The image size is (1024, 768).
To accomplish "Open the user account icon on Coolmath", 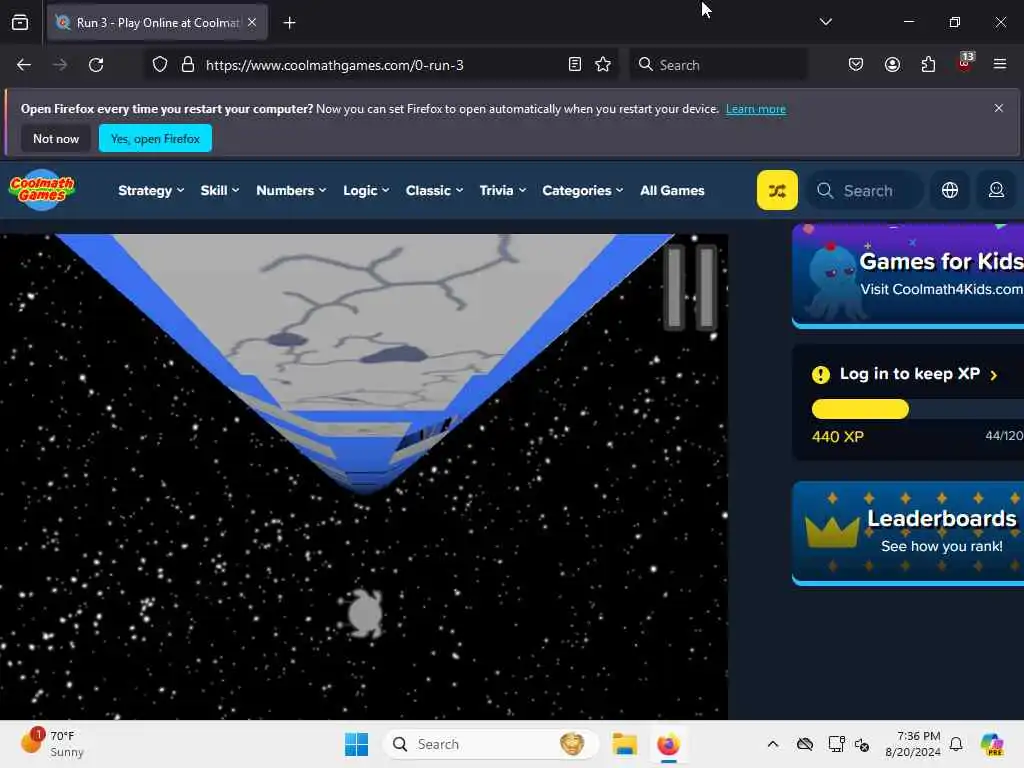I will click(x=996, y=190).
